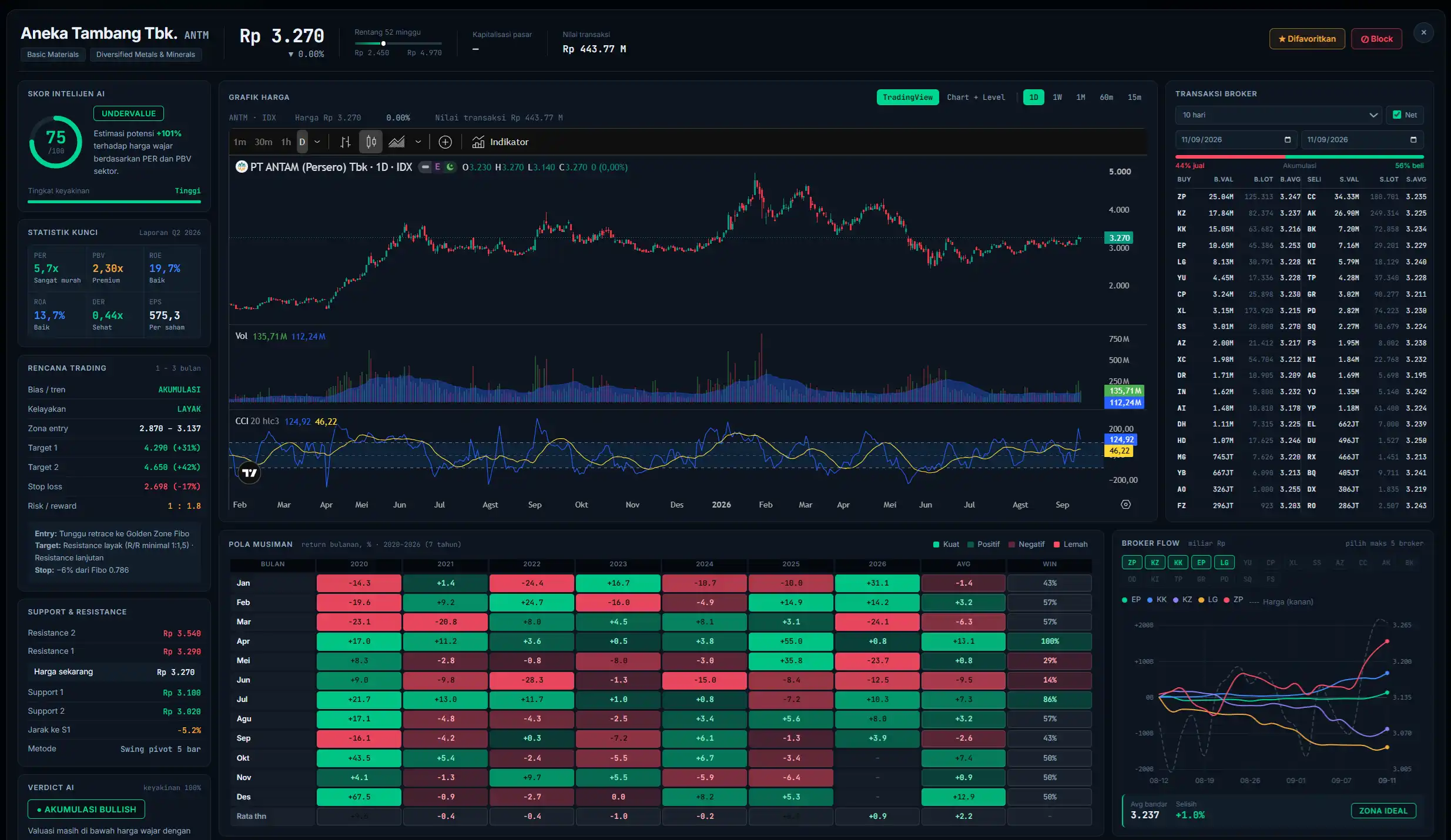The width and height of the screenshot is (1451, 840).
Task: Choose the 1m interval in chart toolbar
Action: [x=240, y=142]
